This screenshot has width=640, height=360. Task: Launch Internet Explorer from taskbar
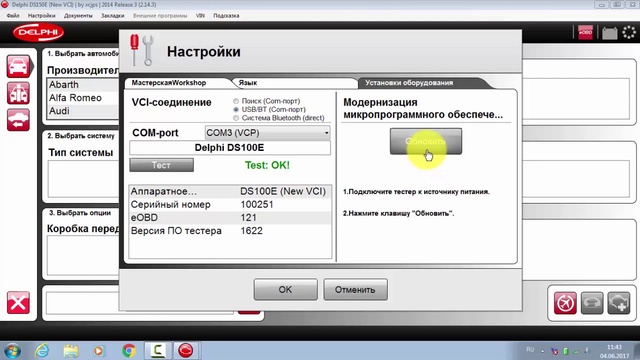[42, 351]
